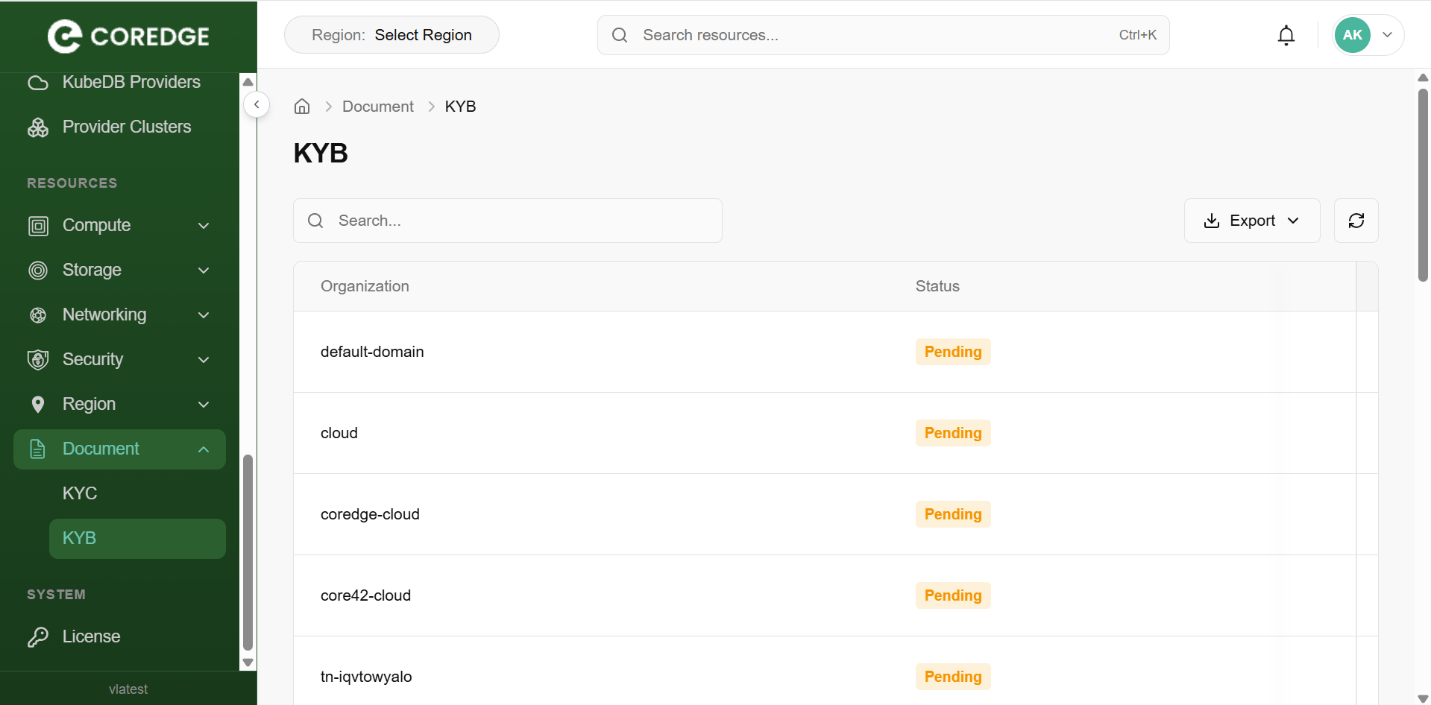Click the Coredge logo

coord(128,37)
